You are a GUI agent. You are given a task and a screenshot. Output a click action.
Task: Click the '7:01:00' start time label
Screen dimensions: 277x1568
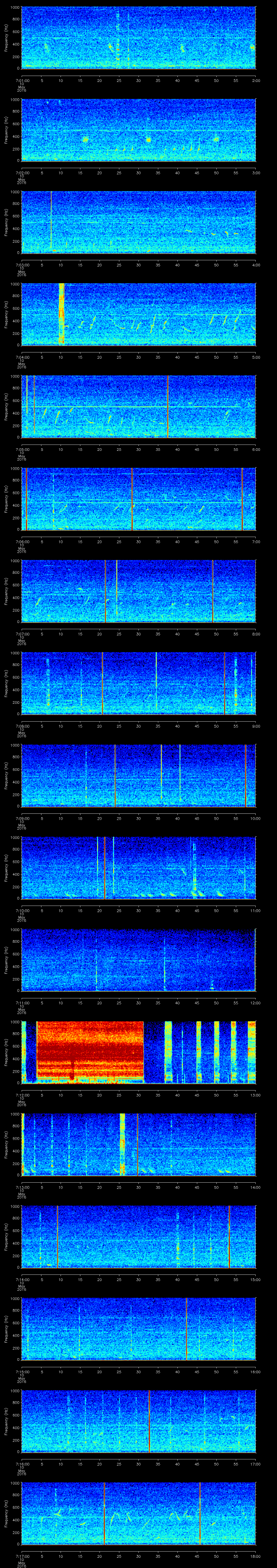click(22, 80)
